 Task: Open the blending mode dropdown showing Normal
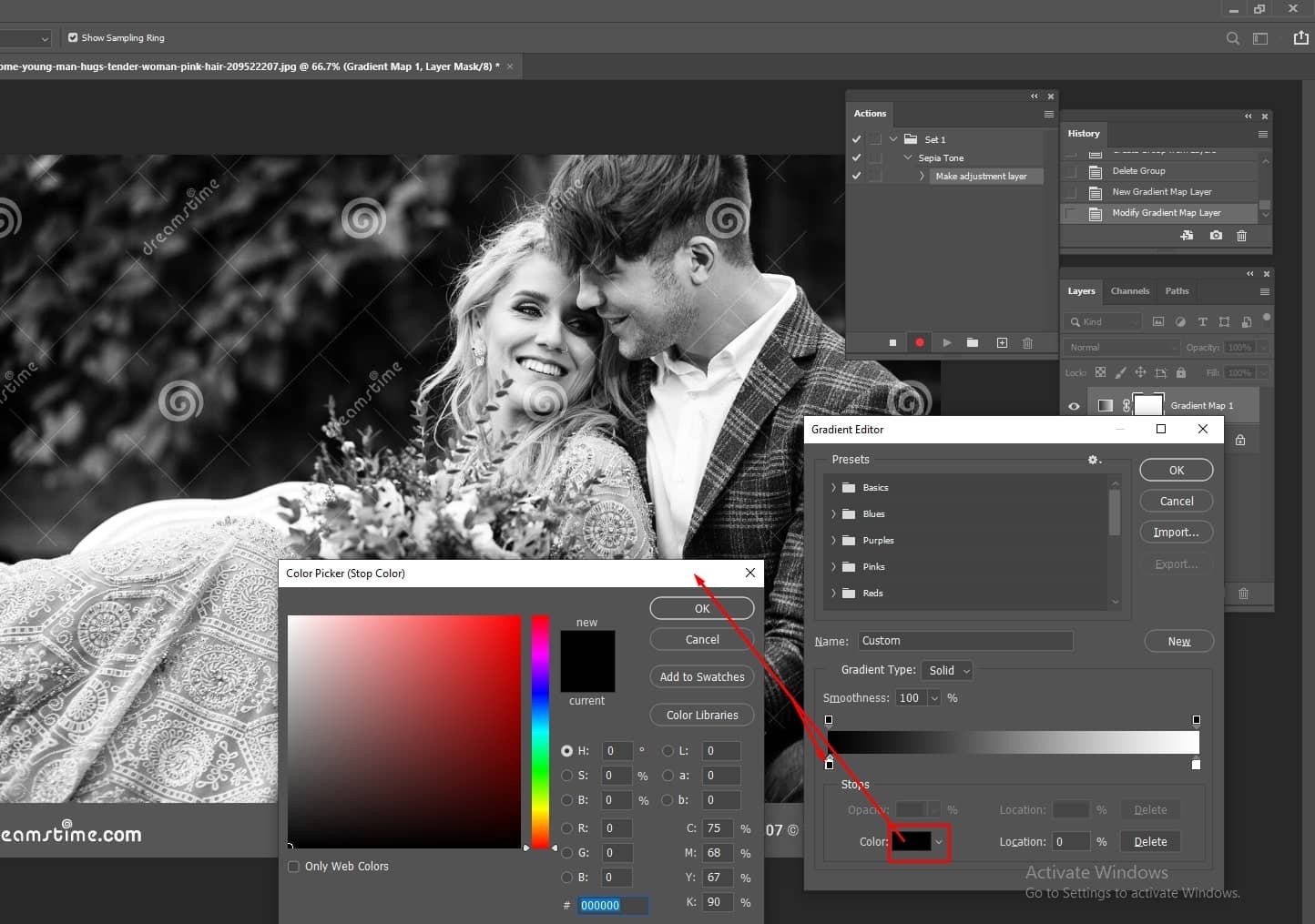click(x=1120, y=347)
